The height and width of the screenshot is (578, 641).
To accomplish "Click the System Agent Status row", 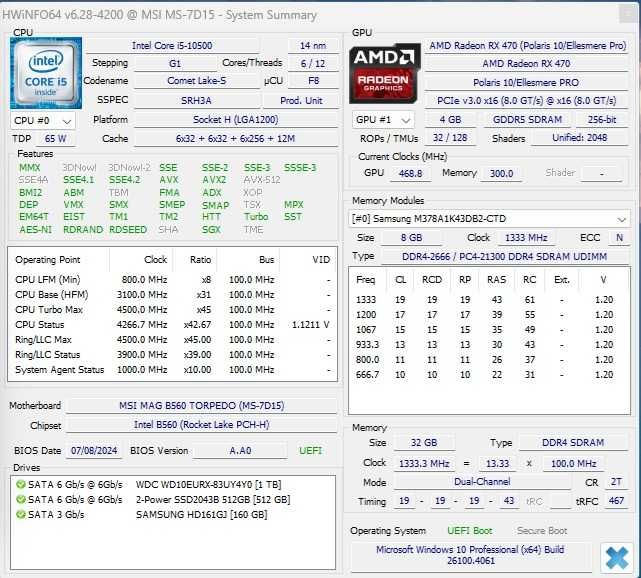I will coord(172,370).
